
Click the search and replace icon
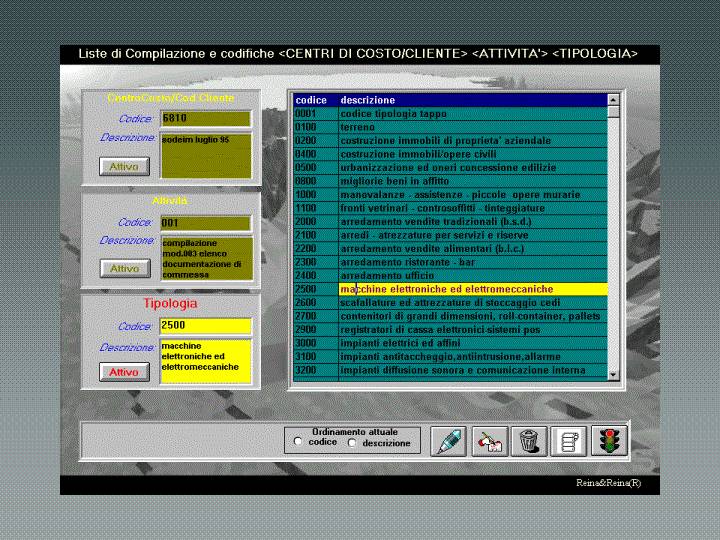point(490,440)
